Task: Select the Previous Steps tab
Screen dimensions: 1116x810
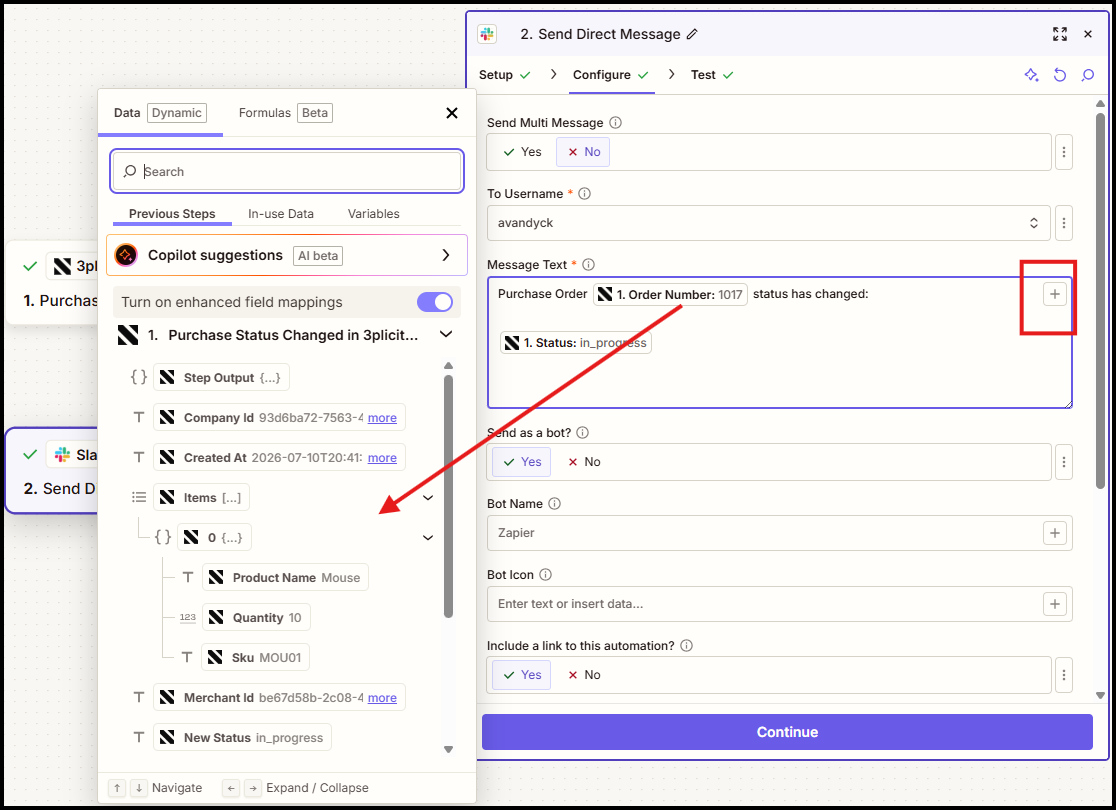Action: click(x=172, y=214)
